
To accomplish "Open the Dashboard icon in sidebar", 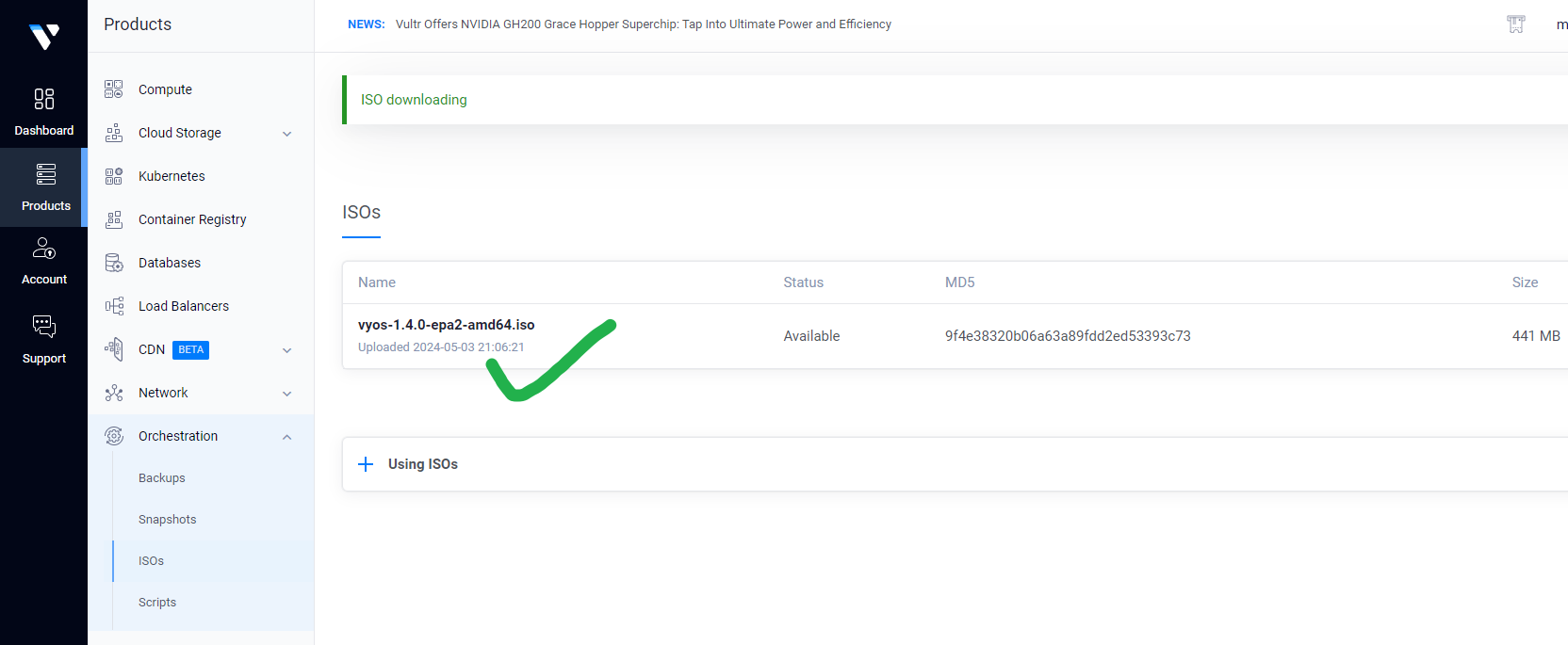I will coord(43,99).
